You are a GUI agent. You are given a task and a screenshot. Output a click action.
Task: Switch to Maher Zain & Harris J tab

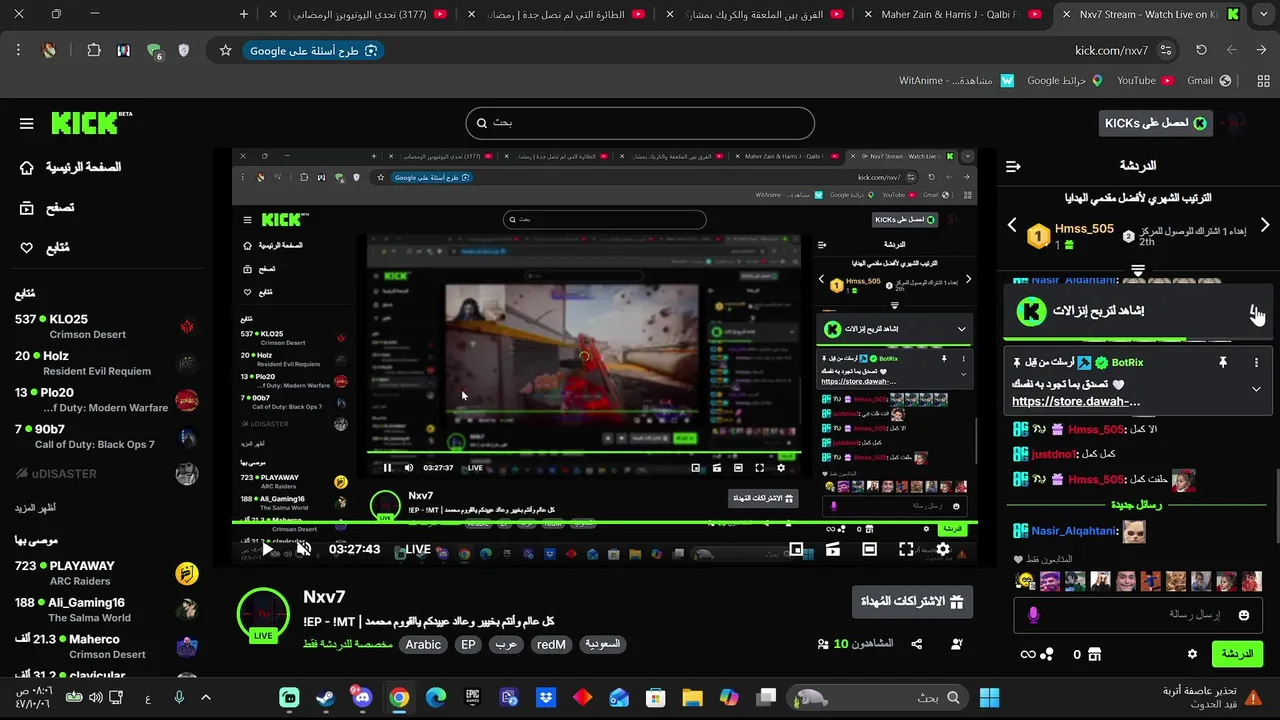click(951, 14)
